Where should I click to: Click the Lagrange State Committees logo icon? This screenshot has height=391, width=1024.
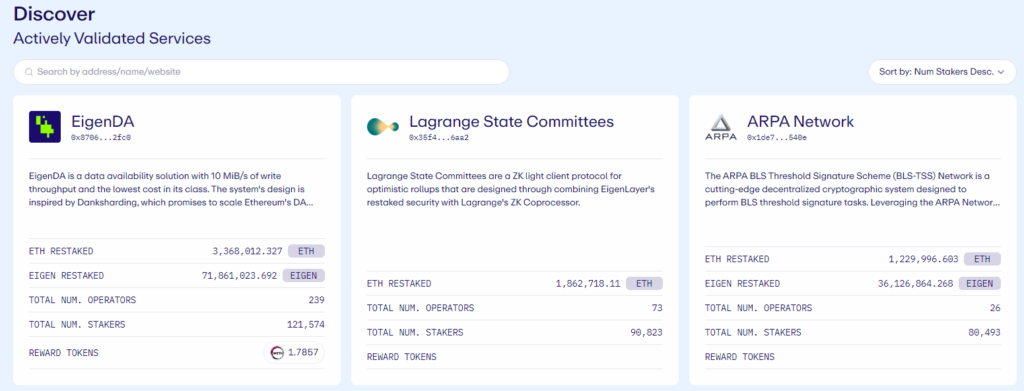pos(383,127)
